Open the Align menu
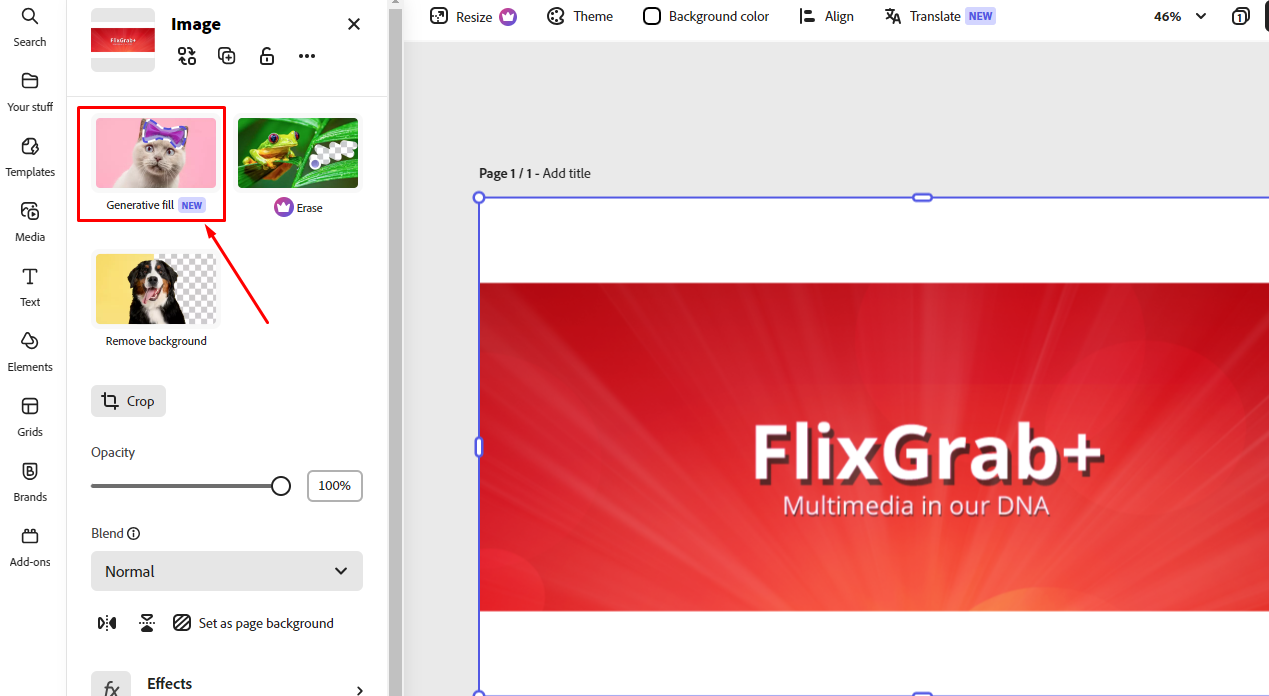The width and height of the screenshot is (1269, 696). (x=826, y=17)
